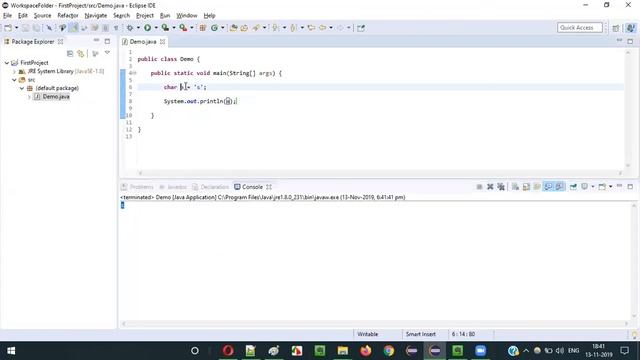Click the Run External Tools icon
This screenshot has width=640, height=360.
[183, 28]
